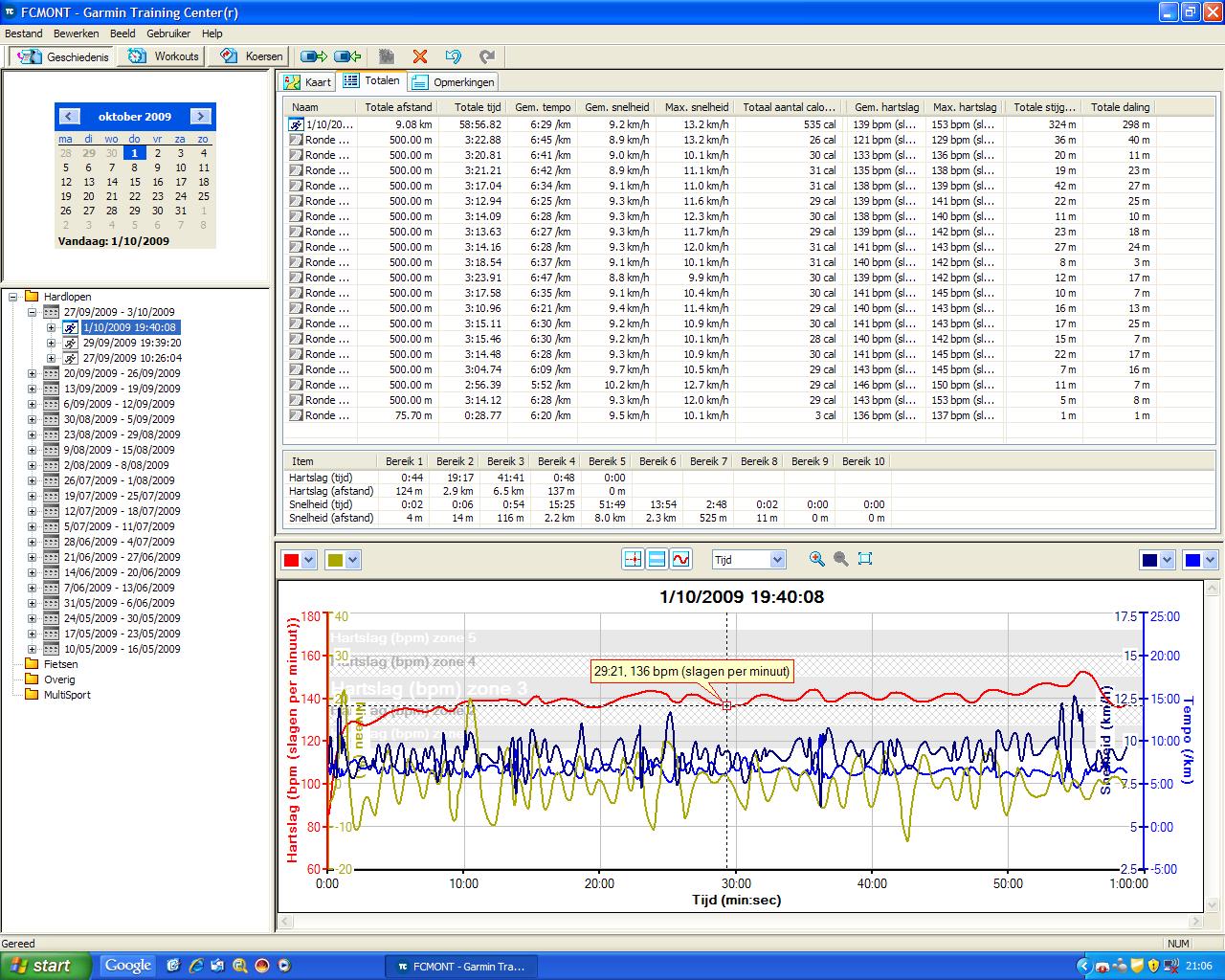
Task: Open the bright blue series dropdown arrow
Action: (1212, 561)
